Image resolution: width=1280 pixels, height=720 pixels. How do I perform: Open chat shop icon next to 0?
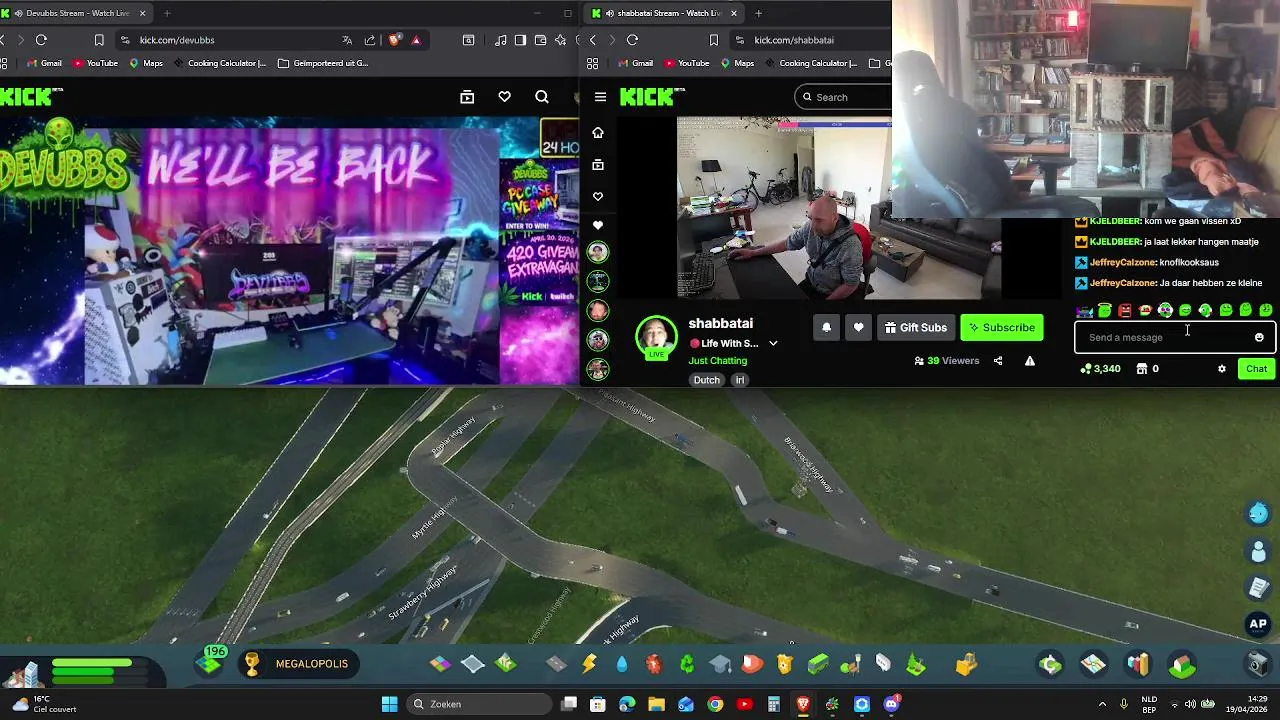1141,369
